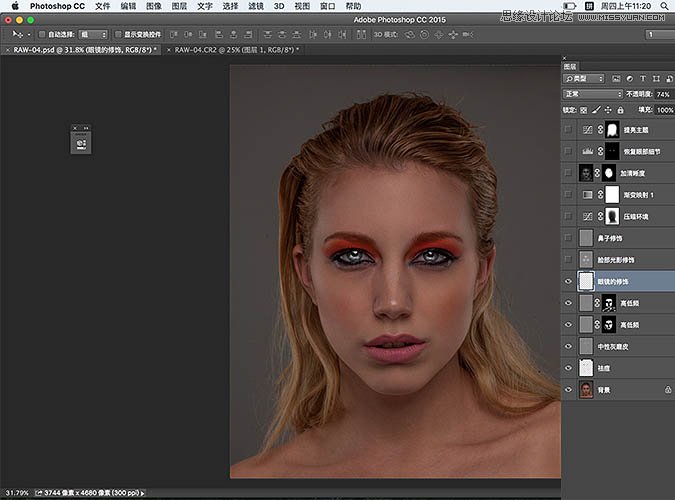The height and width of the screenshot is (500, 675).
Task: Click the 31.79% zoom level field
Action: point(17,493)
